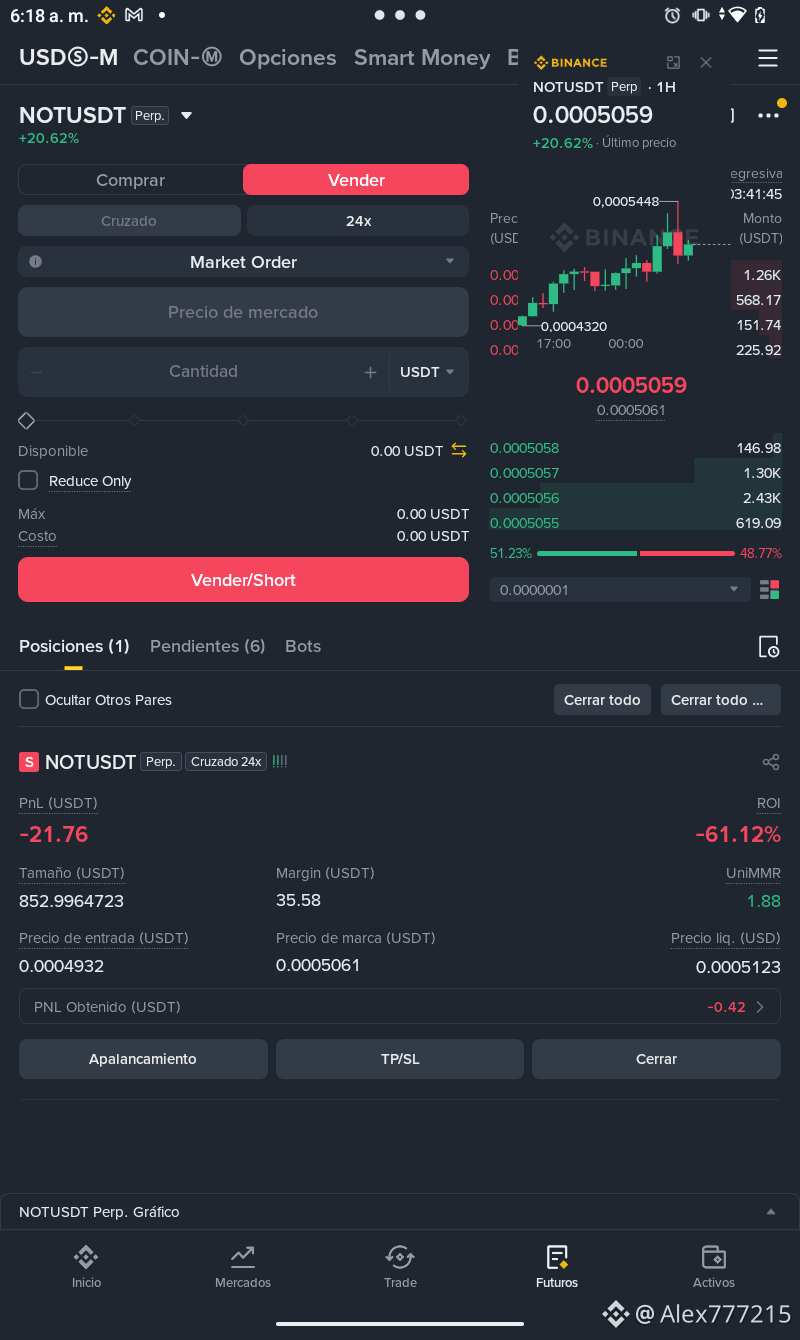Image resolution: width=800 pixels, height=1340 pixels.
Task: Change the Cruzado margin mode
Action: click(x=129, y=221)
